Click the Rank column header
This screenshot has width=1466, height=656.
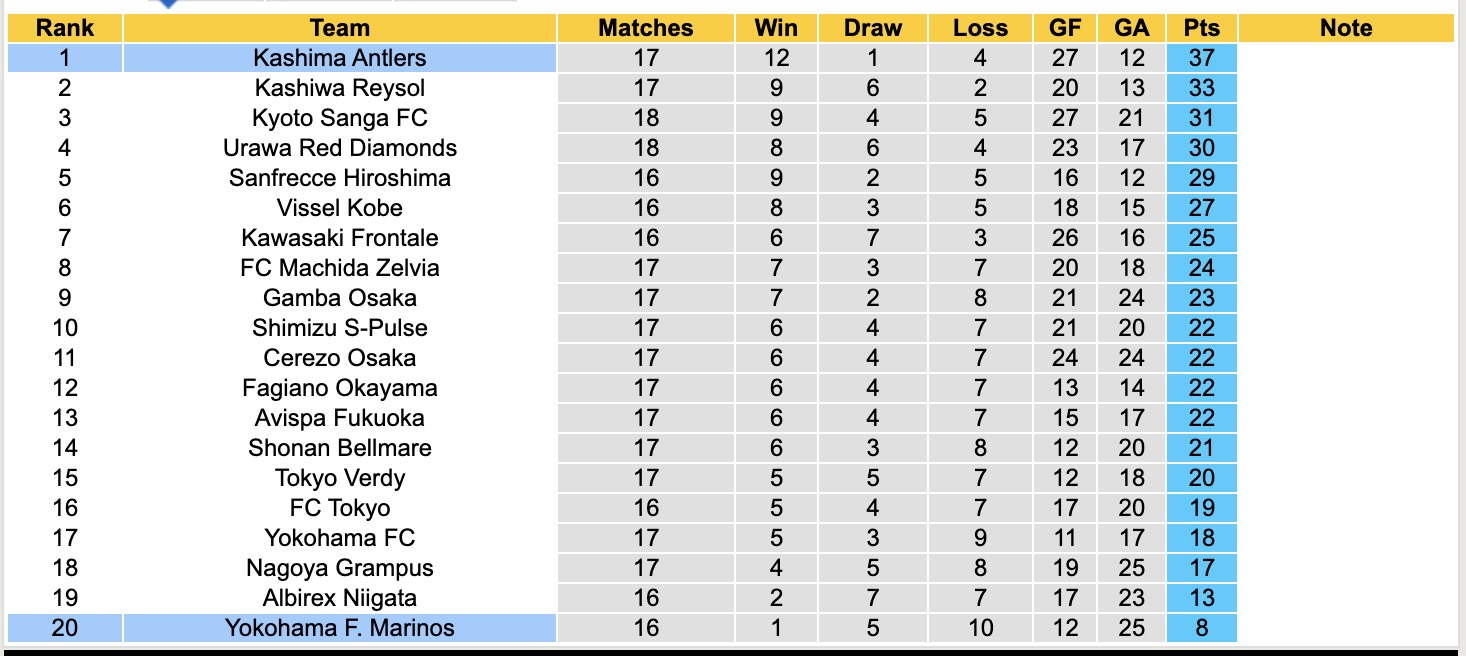[x=65, y=28]
